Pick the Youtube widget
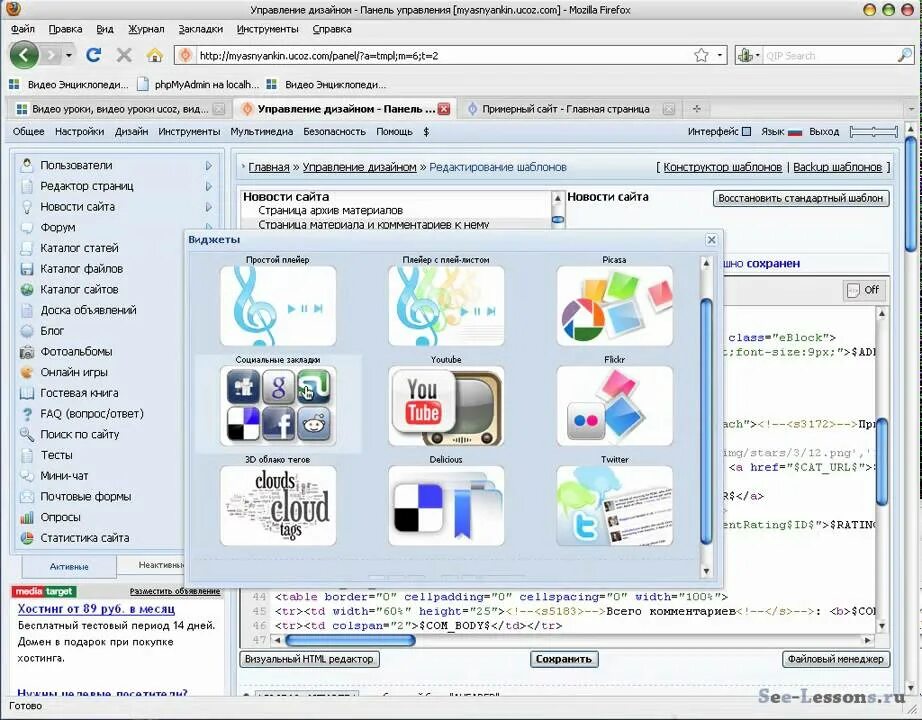 pos(446,405)
